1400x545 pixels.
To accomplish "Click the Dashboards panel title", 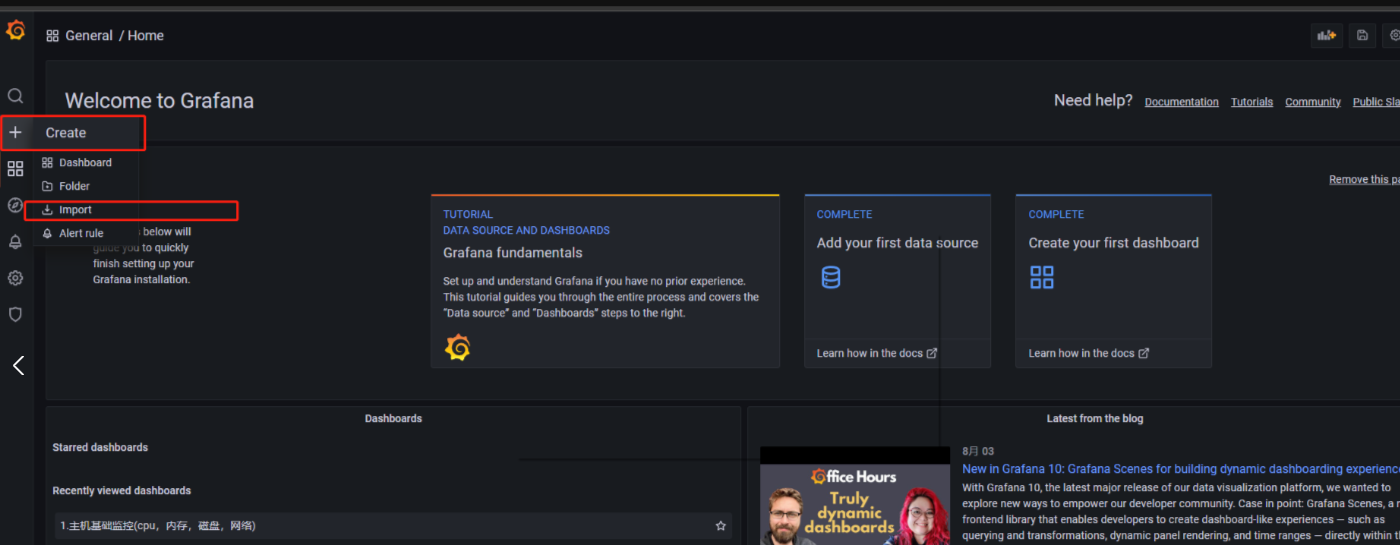I will click(393, 418).
